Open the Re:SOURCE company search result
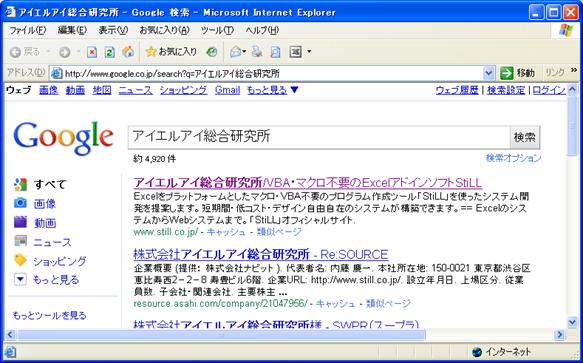This screenshot has height=363, width=583. pyautogui.click(x=261, y=254)
